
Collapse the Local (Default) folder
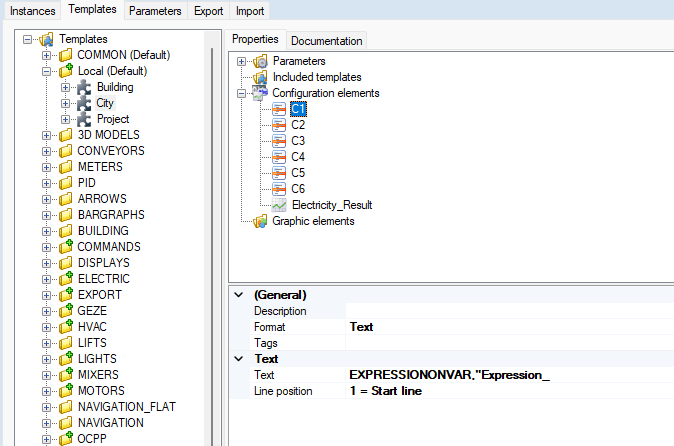[46, 71]
